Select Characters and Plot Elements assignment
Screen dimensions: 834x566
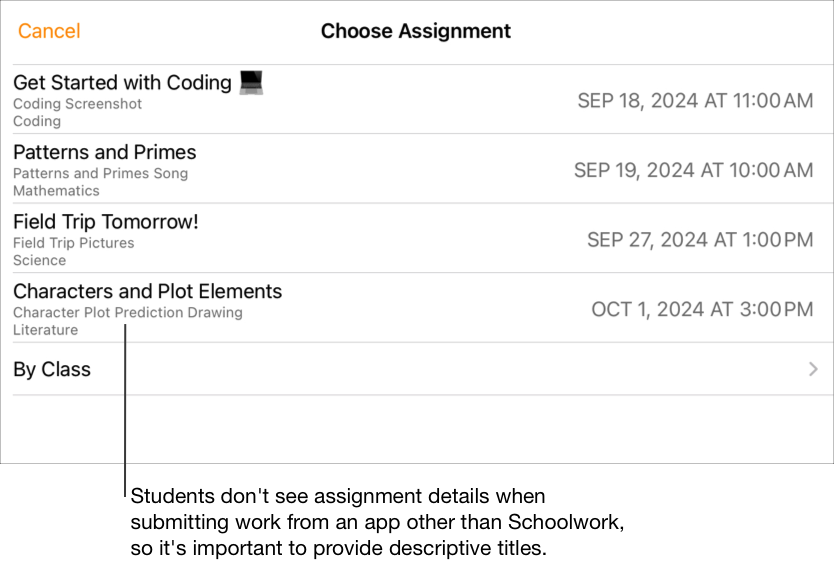click(148, 292)
